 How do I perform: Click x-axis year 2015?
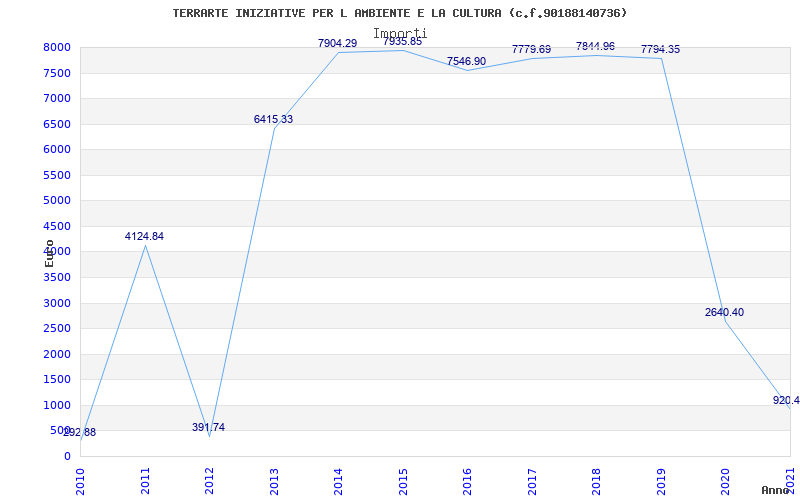tap(404, 482)
